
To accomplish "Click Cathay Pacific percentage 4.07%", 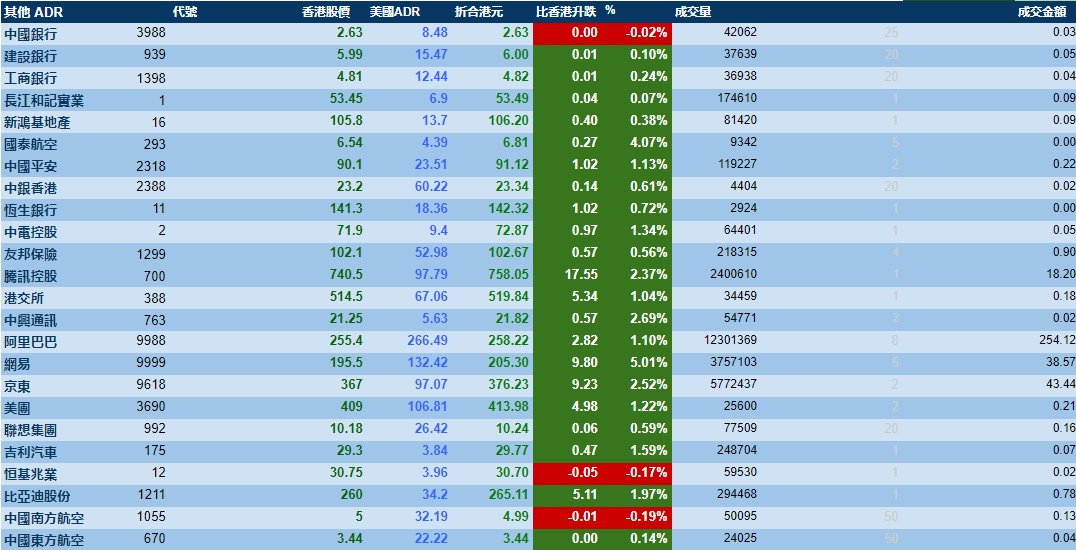I will tap(648, 142).
